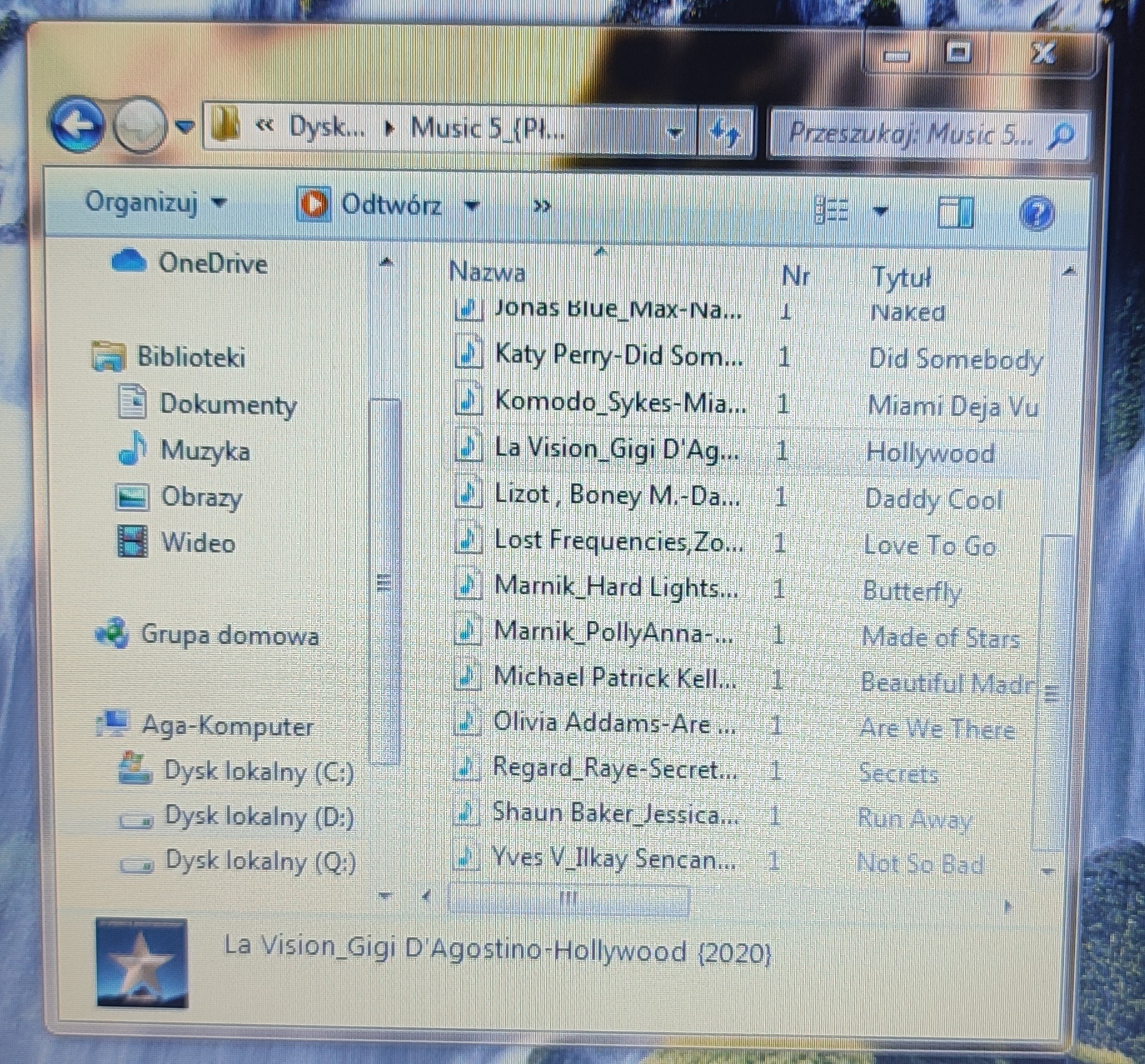The image size is (1145, 1064).
Task: Select the Katy Perry-Did Som... file
Action: [x=599, y=355]
